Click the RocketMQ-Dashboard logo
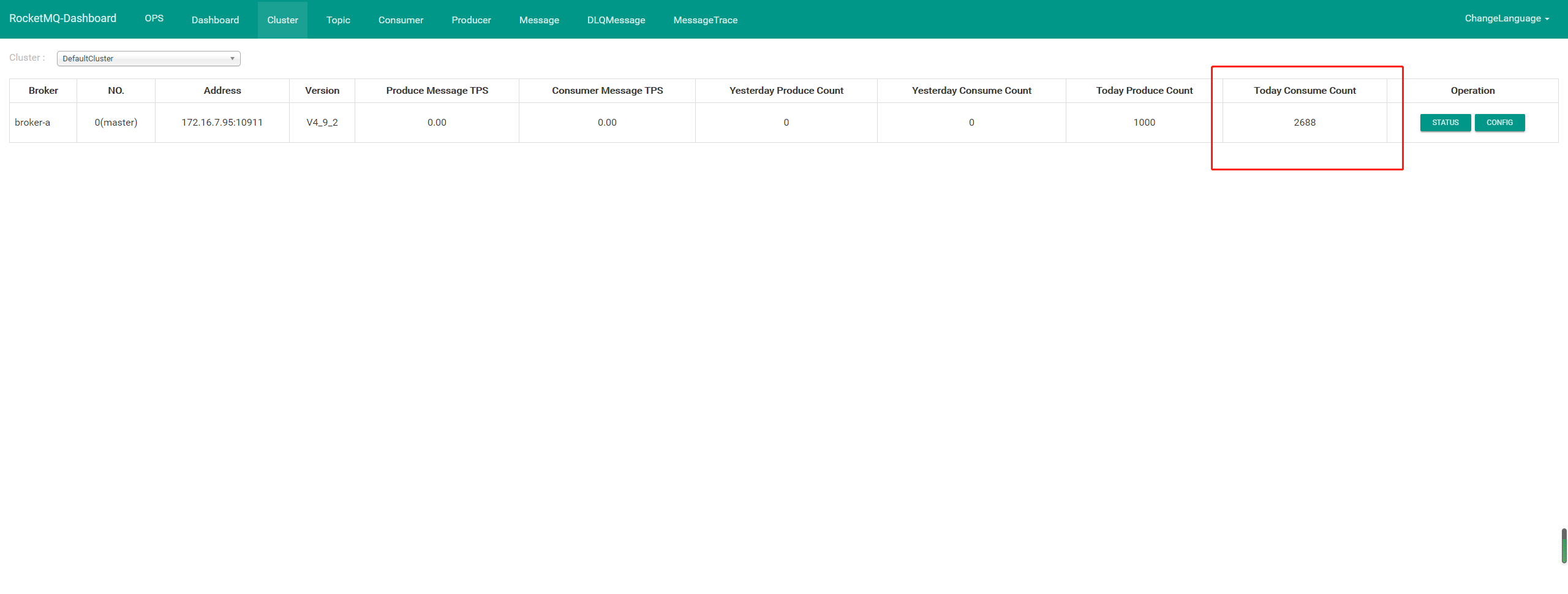Image resolution: width=1568 pixels, height=594 pixels. pyautogui.click(x=62, y=18)
